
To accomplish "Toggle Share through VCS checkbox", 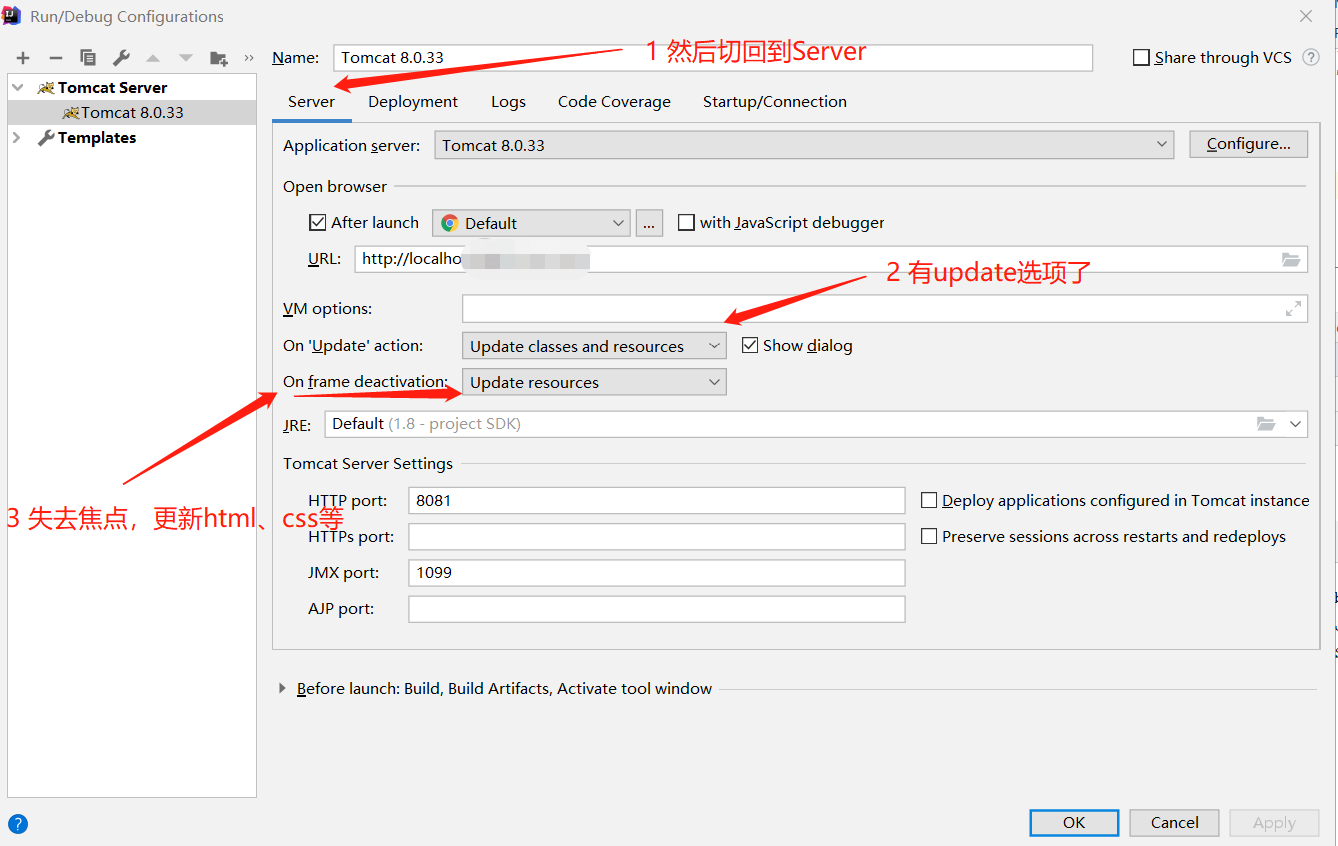I will [x=1141, y=58].
